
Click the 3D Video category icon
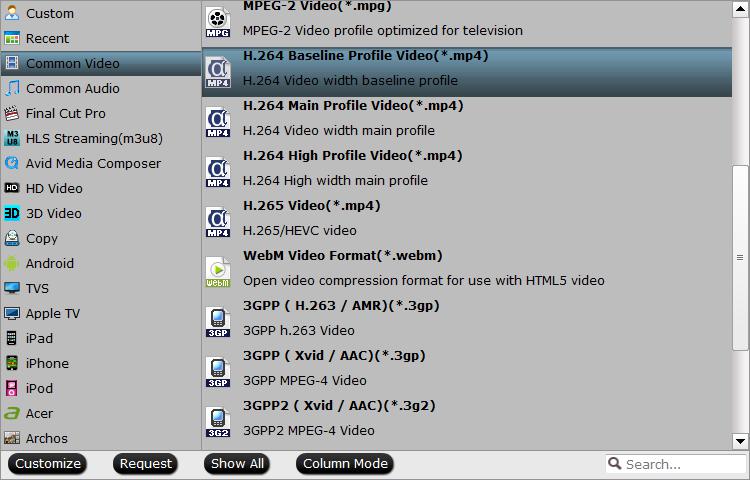point(12,213)
